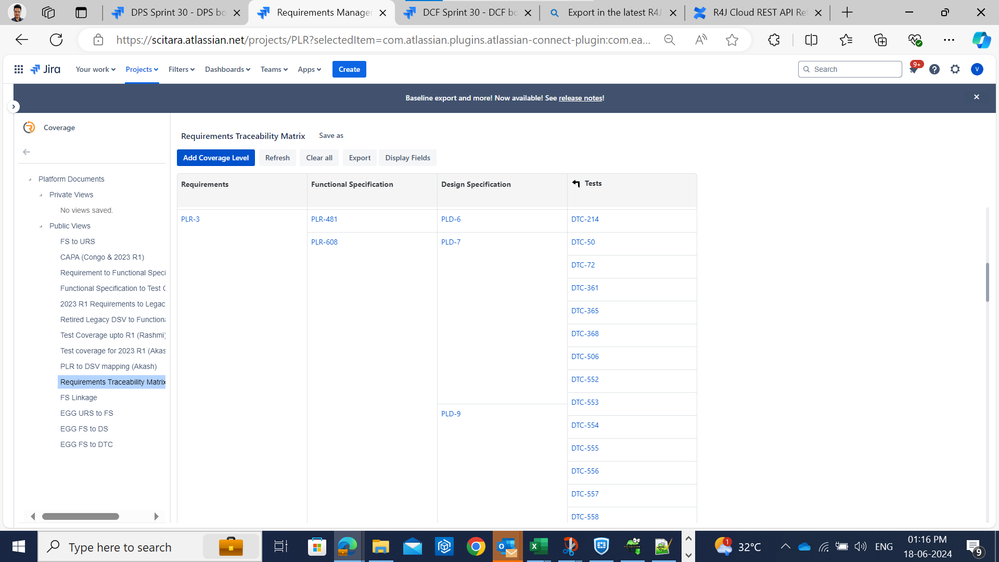Open Excel from the taskbar
The image size is (999, 562).
coord(538,547)
